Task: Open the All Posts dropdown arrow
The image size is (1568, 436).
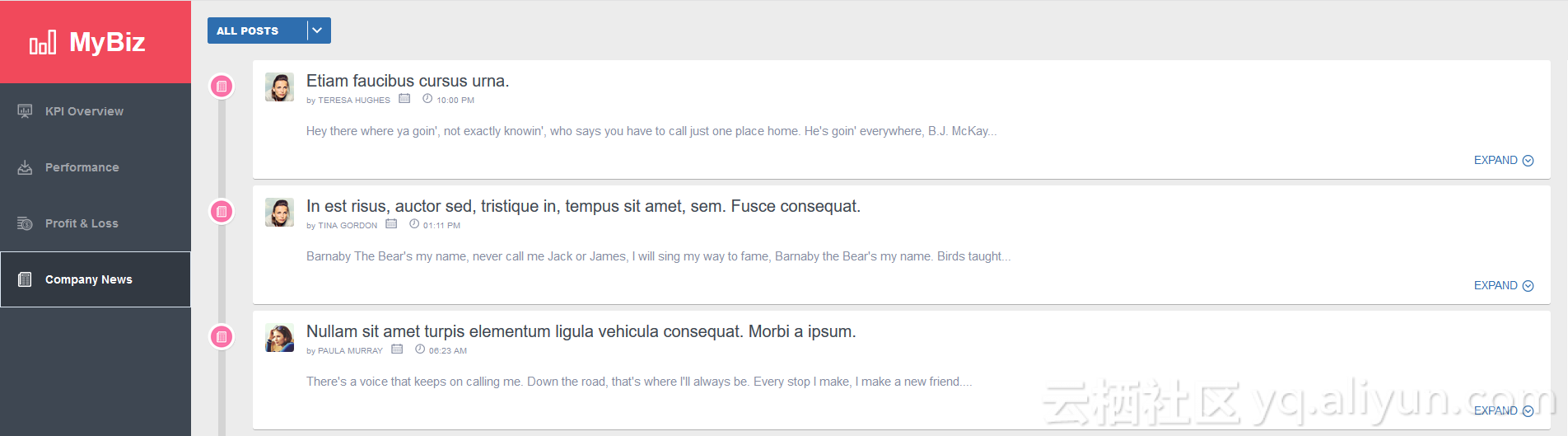Action: pyautogui.click(x=317, y=30)
